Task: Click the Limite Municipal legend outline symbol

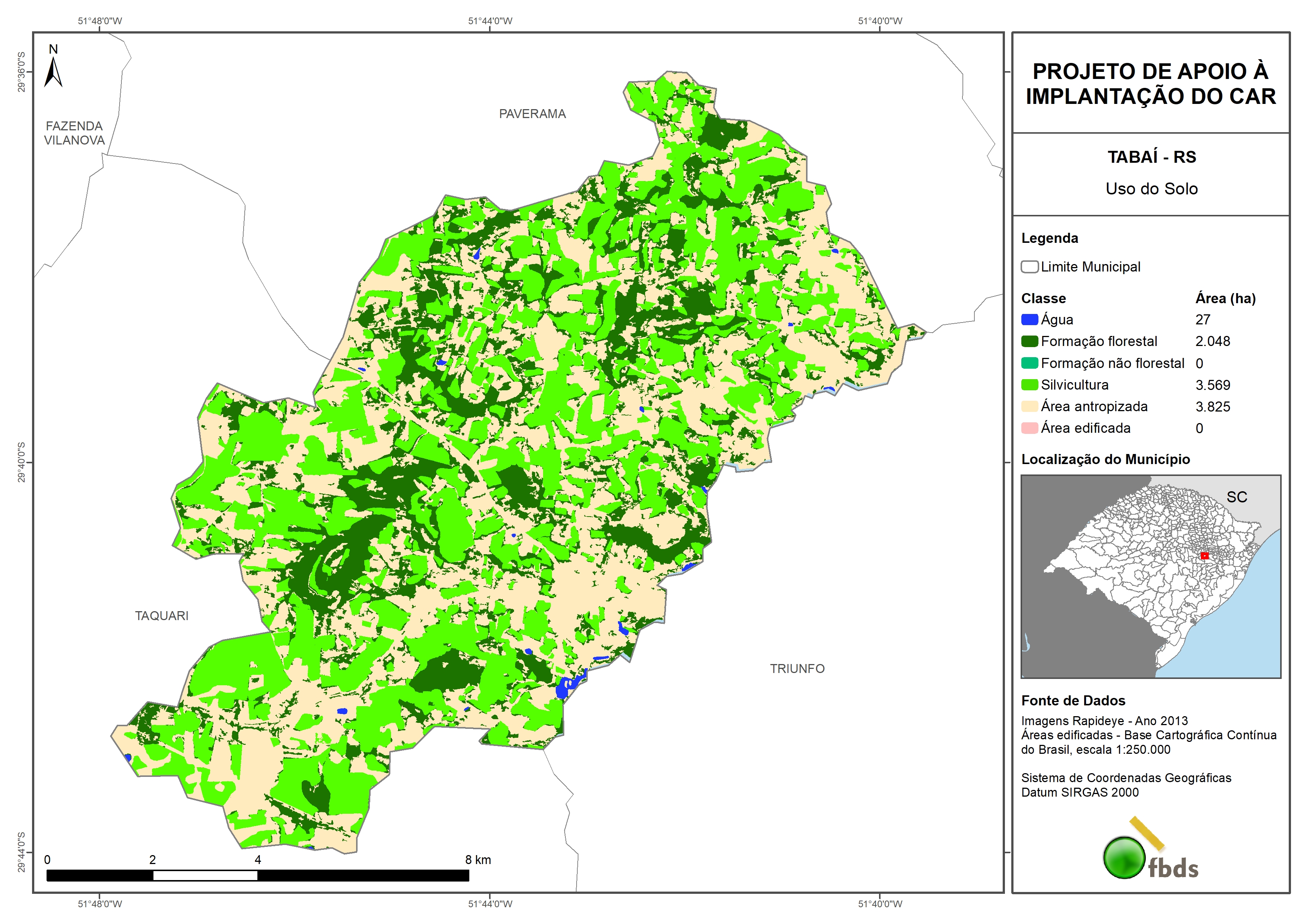Action: point(1029,266)
